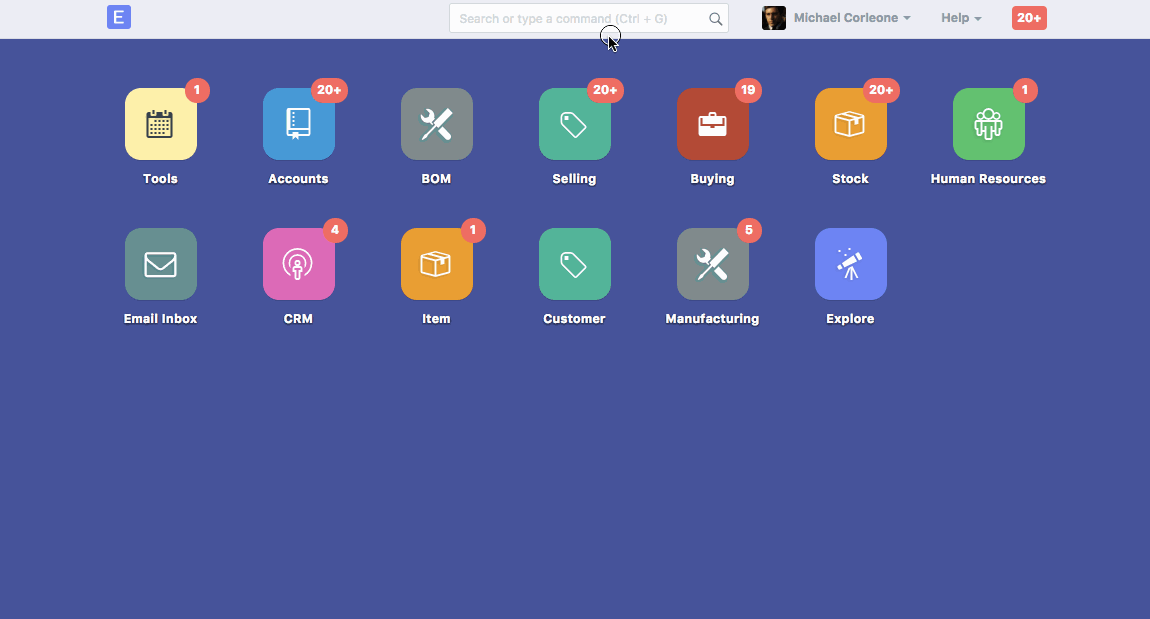Focus the search or command input field
Viewport: 1150px width, 619px height.
(588, 18)
